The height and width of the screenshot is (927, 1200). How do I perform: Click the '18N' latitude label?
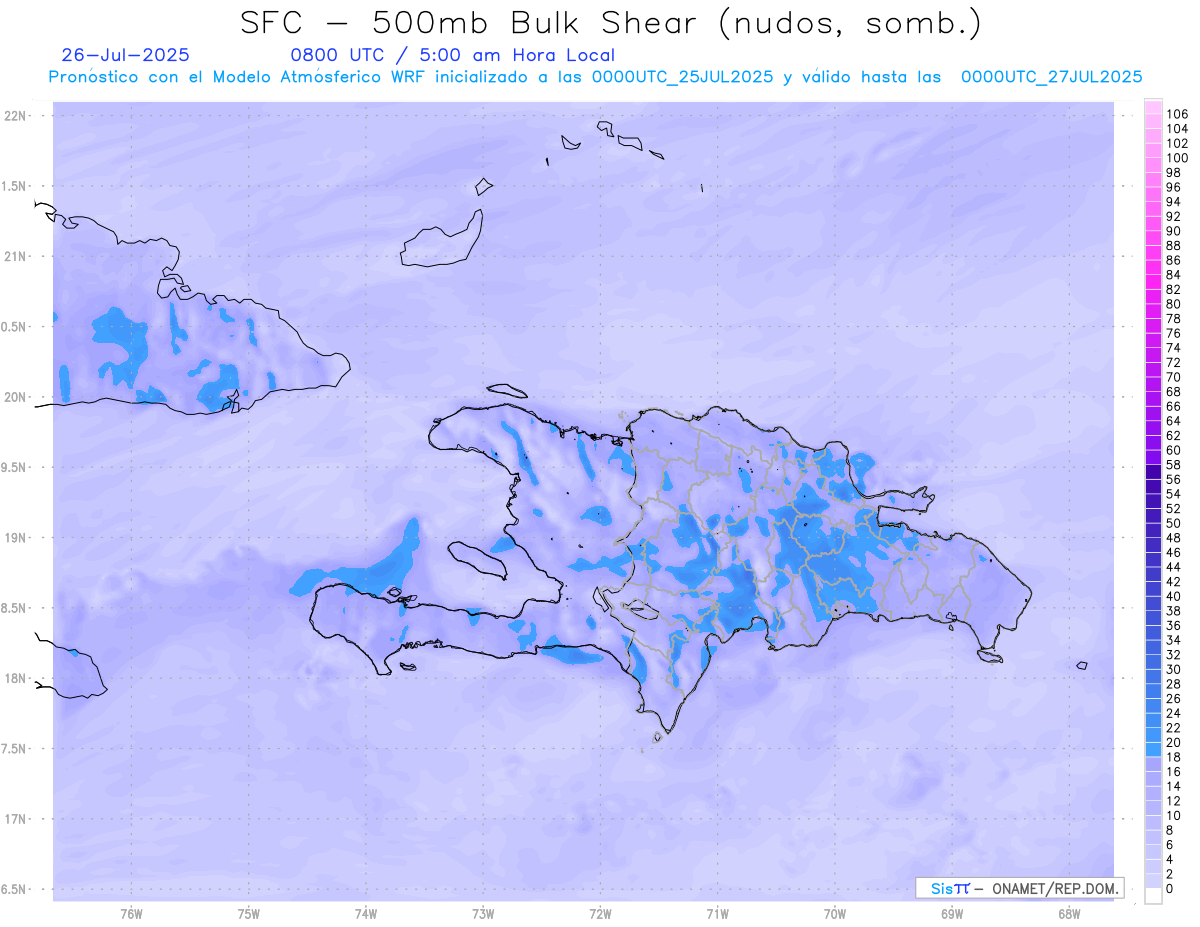point(16,679)
